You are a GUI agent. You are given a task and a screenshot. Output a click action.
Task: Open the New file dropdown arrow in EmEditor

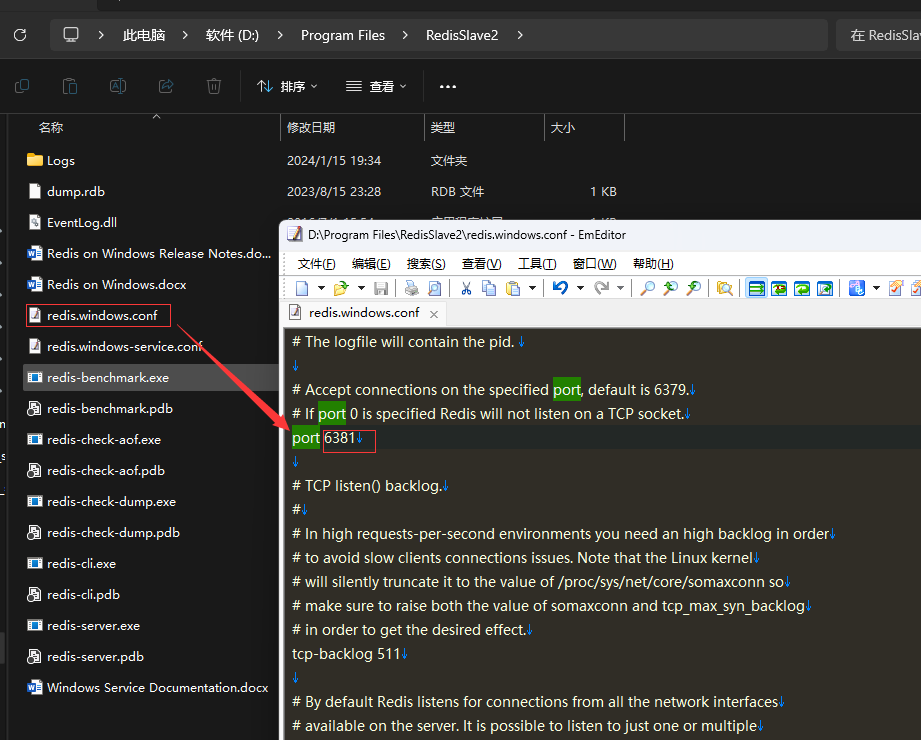pyautogui.click(x=321, y=288)
